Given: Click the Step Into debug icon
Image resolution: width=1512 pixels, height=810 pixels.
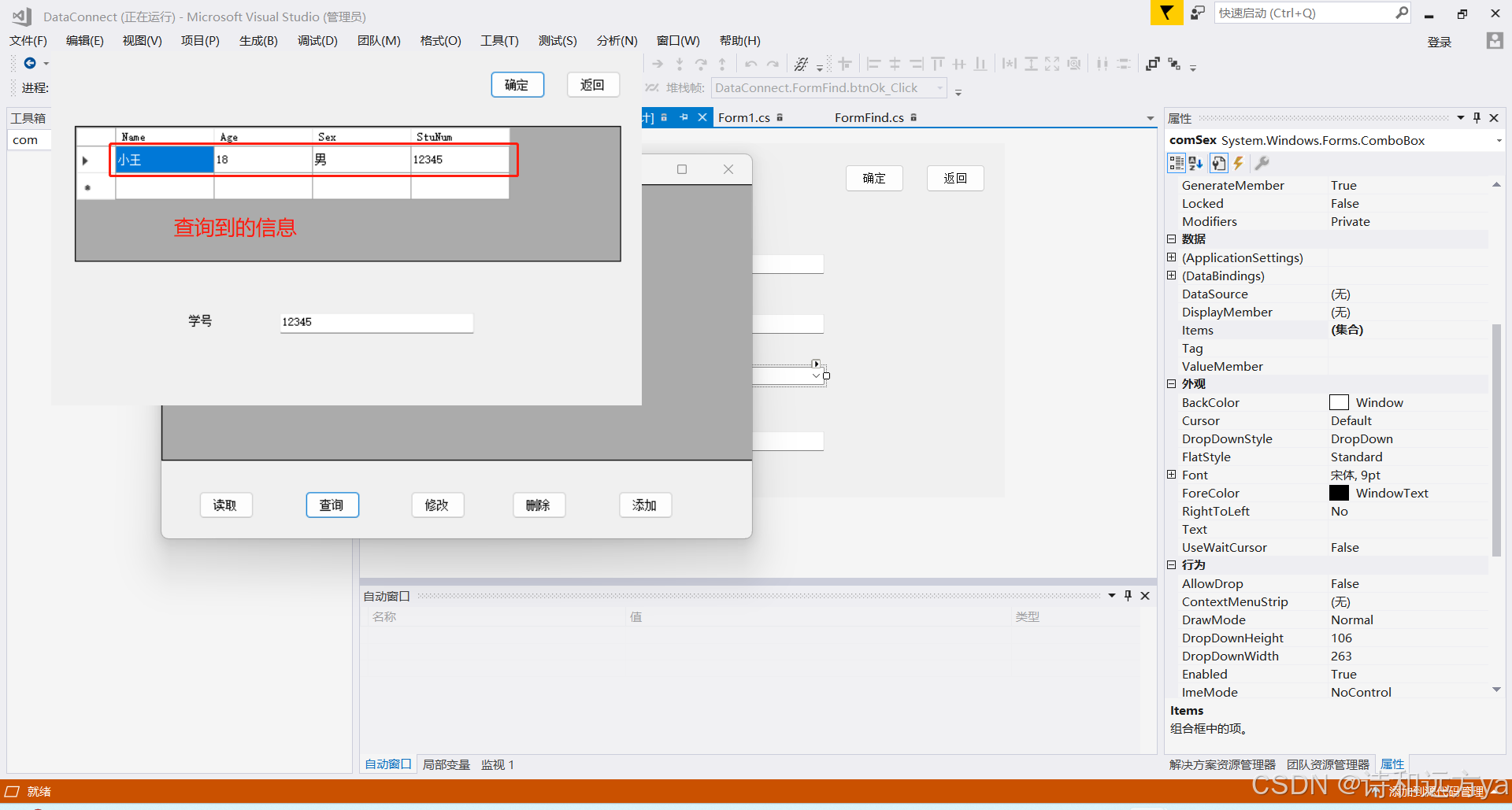Looking at the screenshot, I should pos(679,64).
